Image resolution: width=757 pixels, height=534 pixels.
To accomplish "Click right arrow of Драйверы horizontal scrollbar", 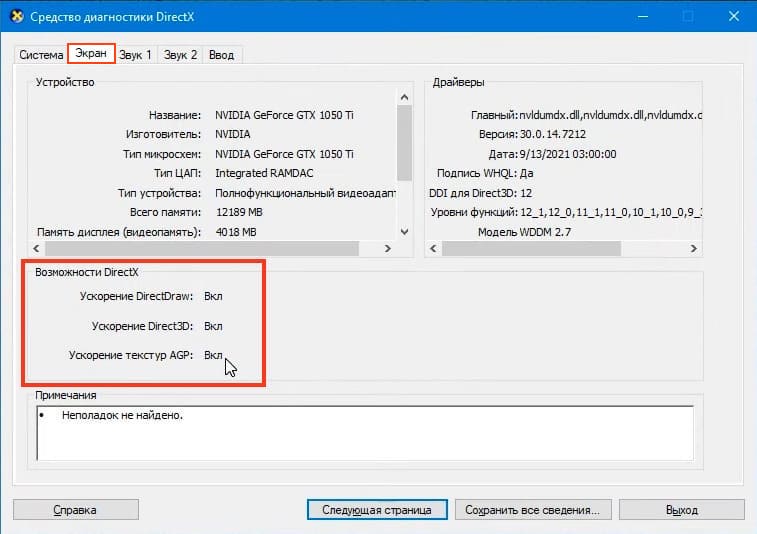I will (x=694, y=249).
